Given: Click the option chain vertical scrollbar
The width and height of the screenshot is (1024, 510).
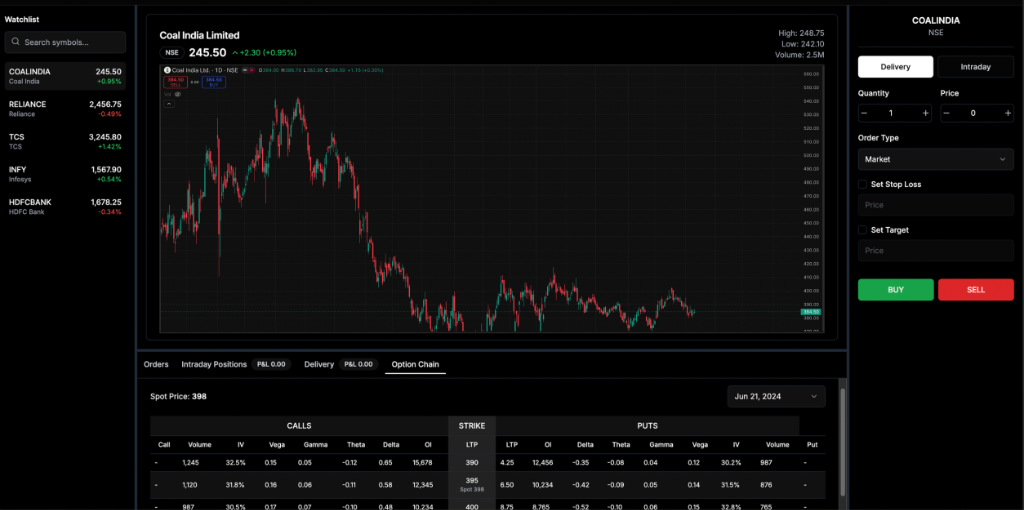Looking at the screenshot, I should [842, 442].
